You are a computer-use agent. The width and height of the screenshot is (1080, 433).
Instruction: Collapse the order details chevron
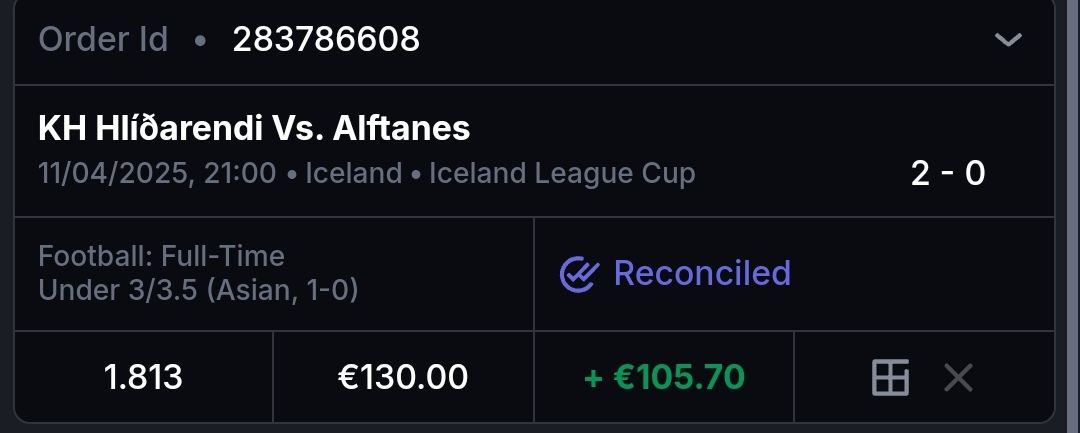coord(1008,40)
